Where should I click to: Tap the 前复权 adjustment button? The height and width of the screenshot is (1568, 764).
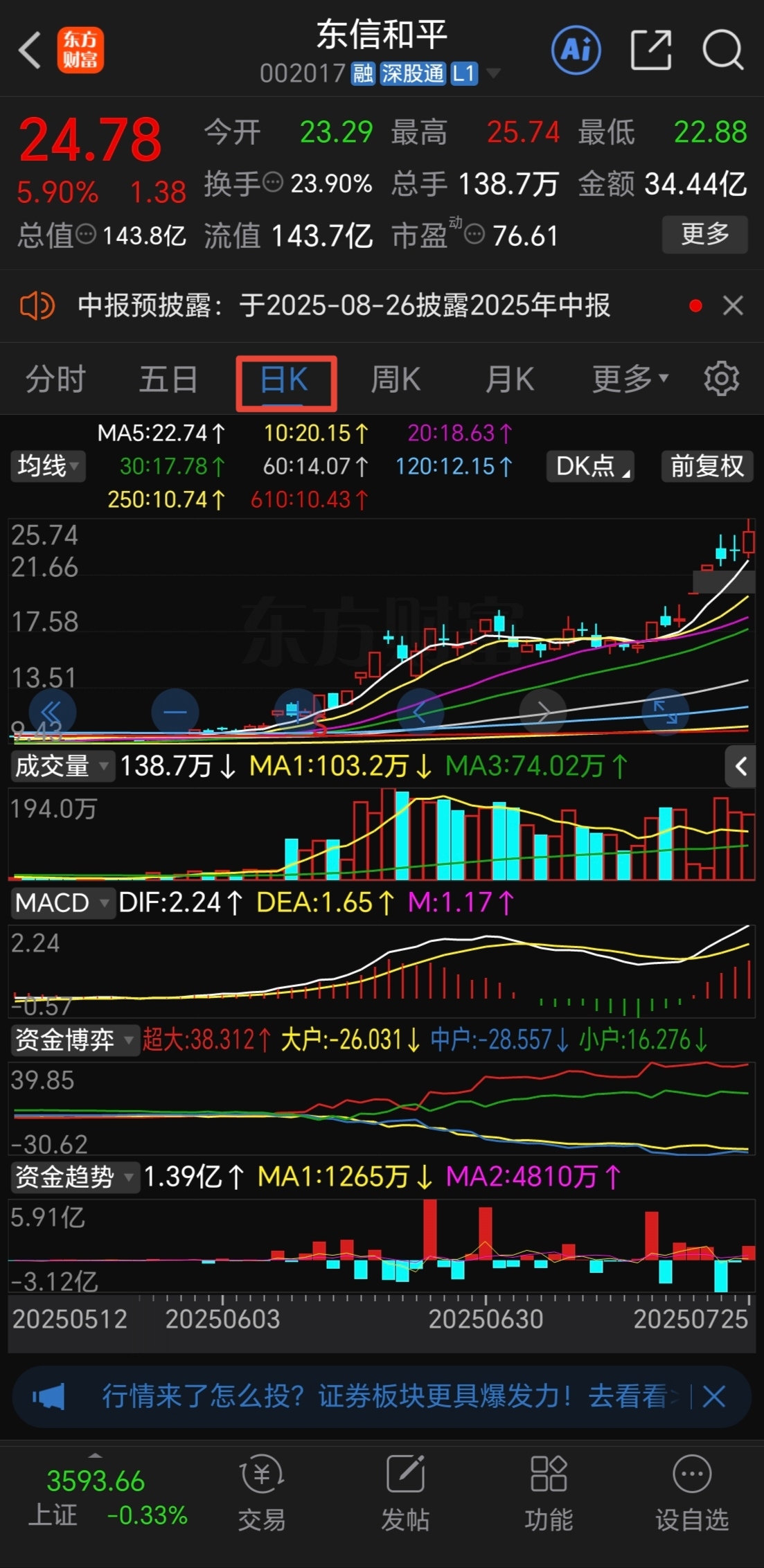pyautogui.click(x=707, y=465)
